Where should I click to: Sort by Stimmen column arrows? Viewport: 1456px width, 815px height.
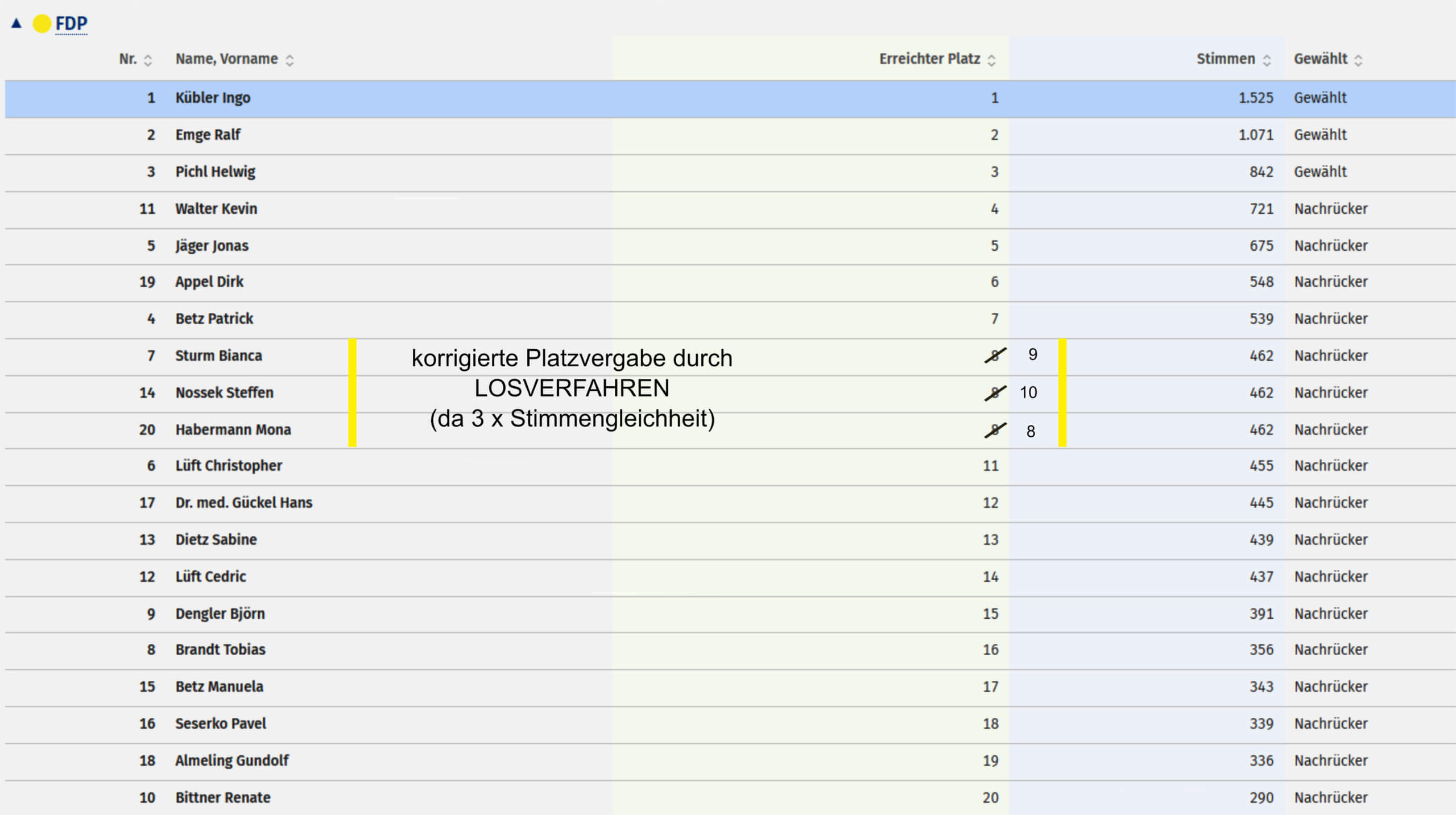pos(1267,60)
